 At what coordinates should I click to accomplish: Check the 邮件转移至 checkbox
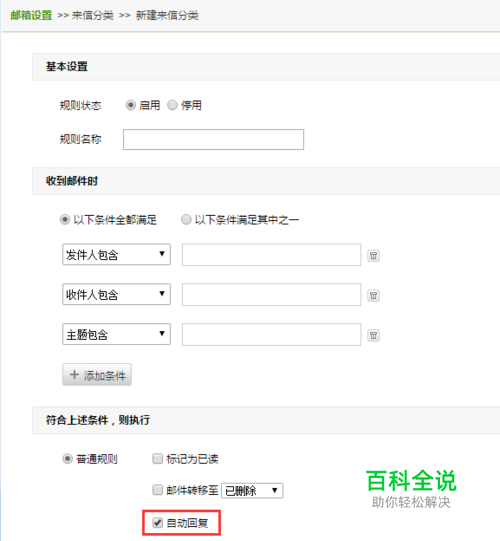(157, 490)
